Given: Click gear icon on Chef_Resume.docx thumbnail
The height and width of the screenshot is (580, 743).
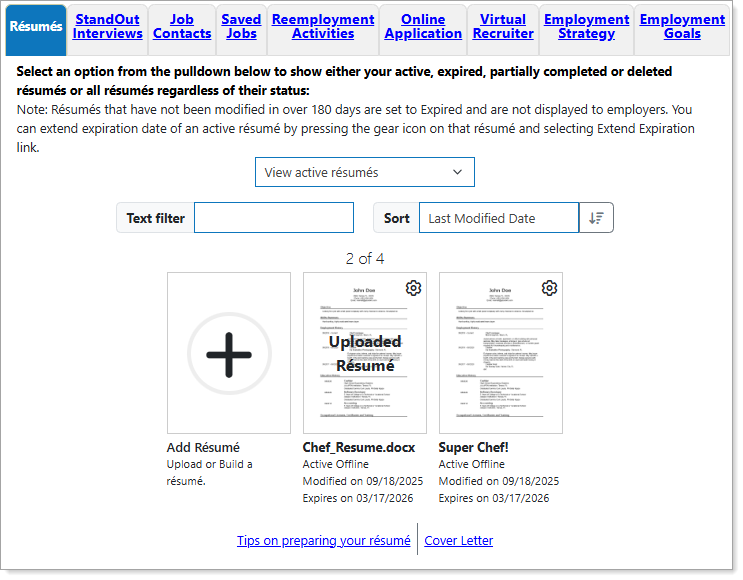Looking at the screenshot, I should 413,288.
